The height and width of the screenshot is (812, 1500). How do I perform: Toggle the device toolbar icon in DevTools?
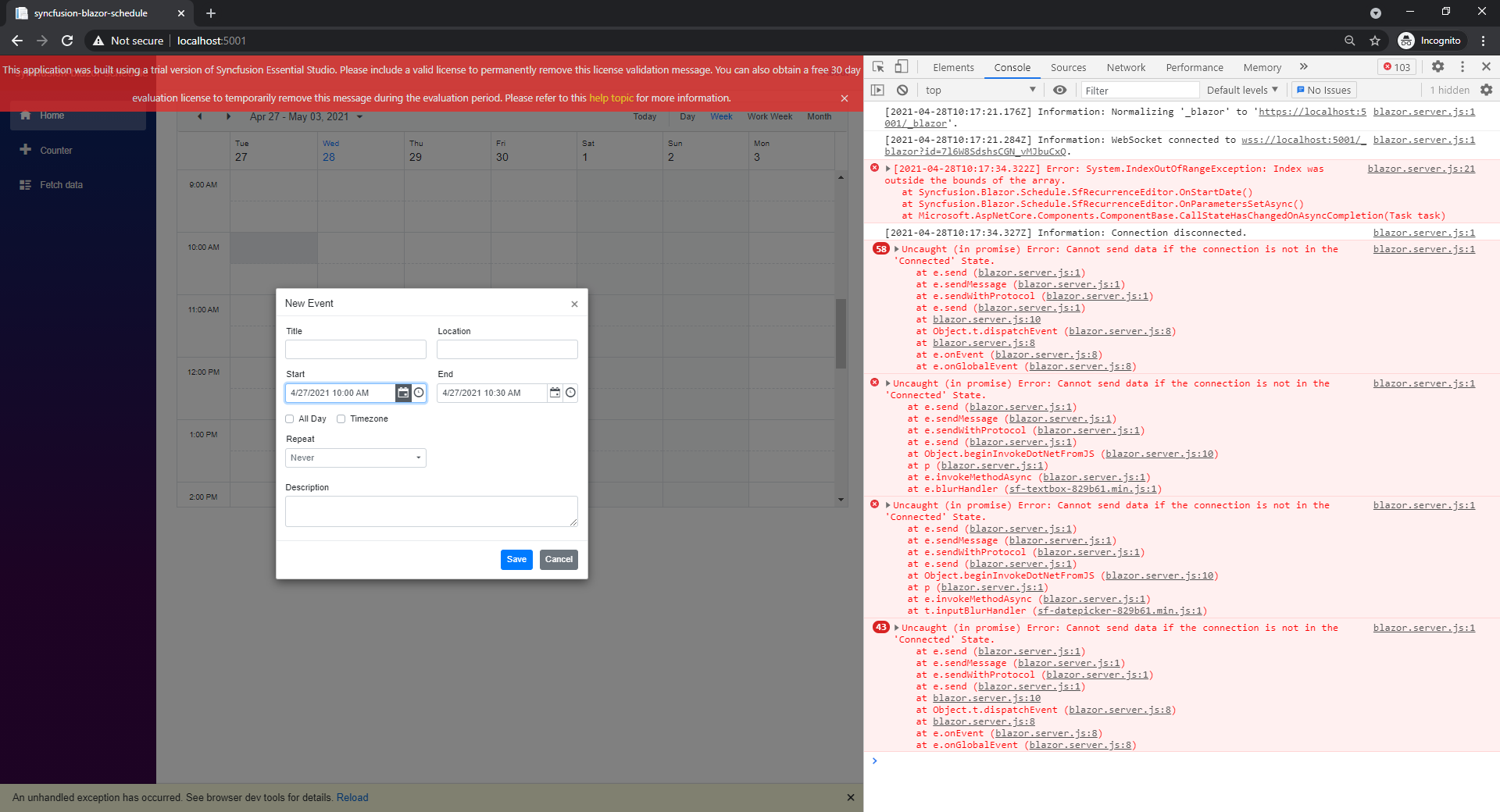(901, 67)
